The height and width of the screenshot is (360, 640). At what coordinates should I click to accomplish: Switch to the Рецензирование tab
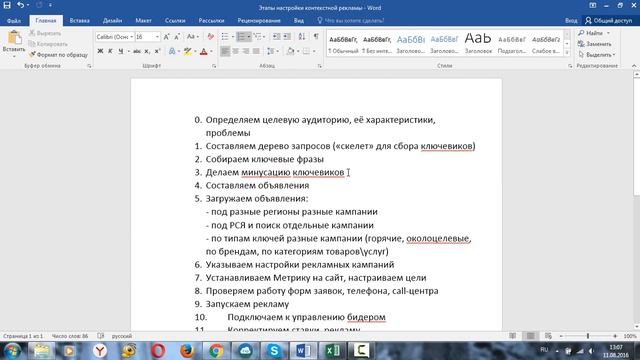pos(259,20)
